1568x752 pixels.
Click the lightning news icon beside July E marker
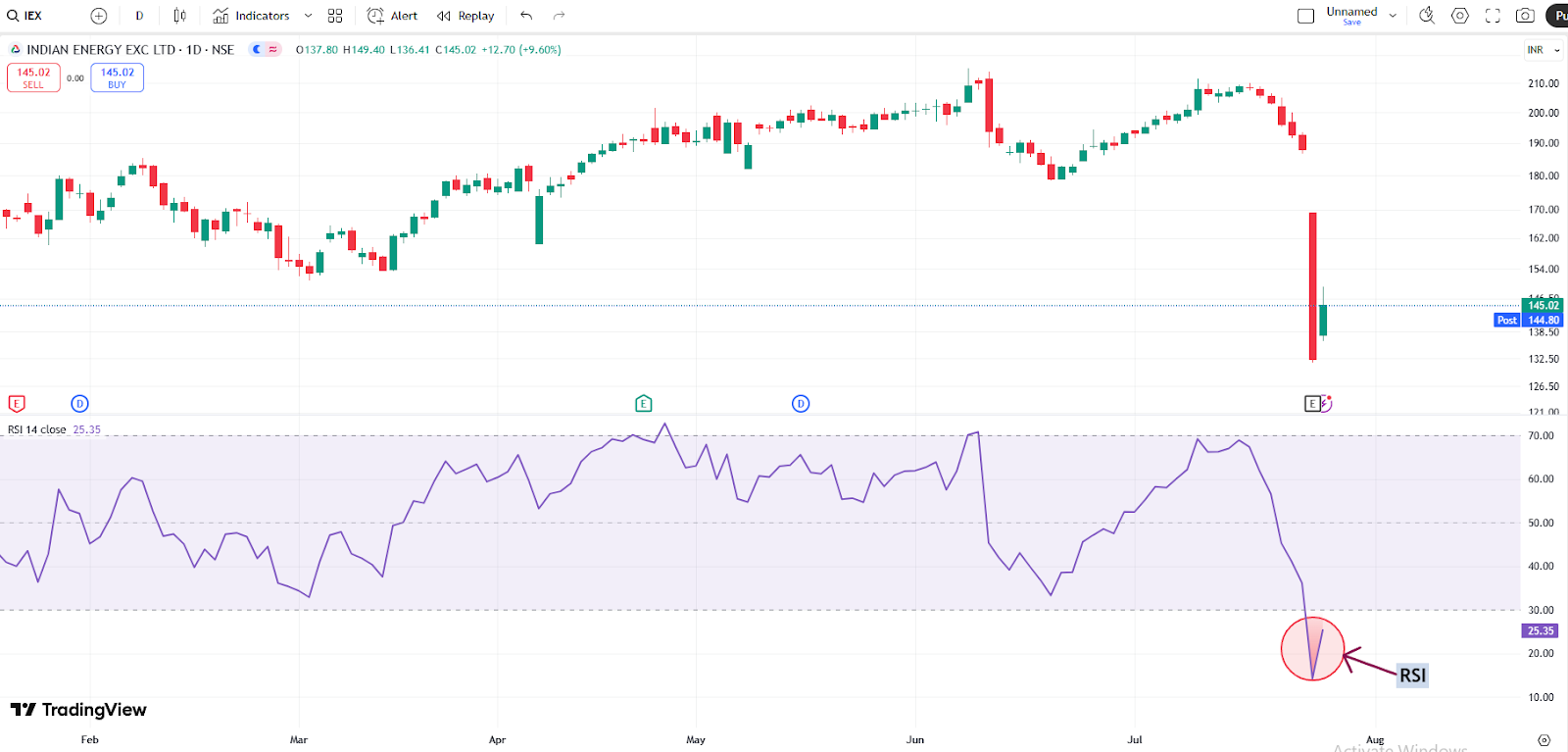[1326, 403]
